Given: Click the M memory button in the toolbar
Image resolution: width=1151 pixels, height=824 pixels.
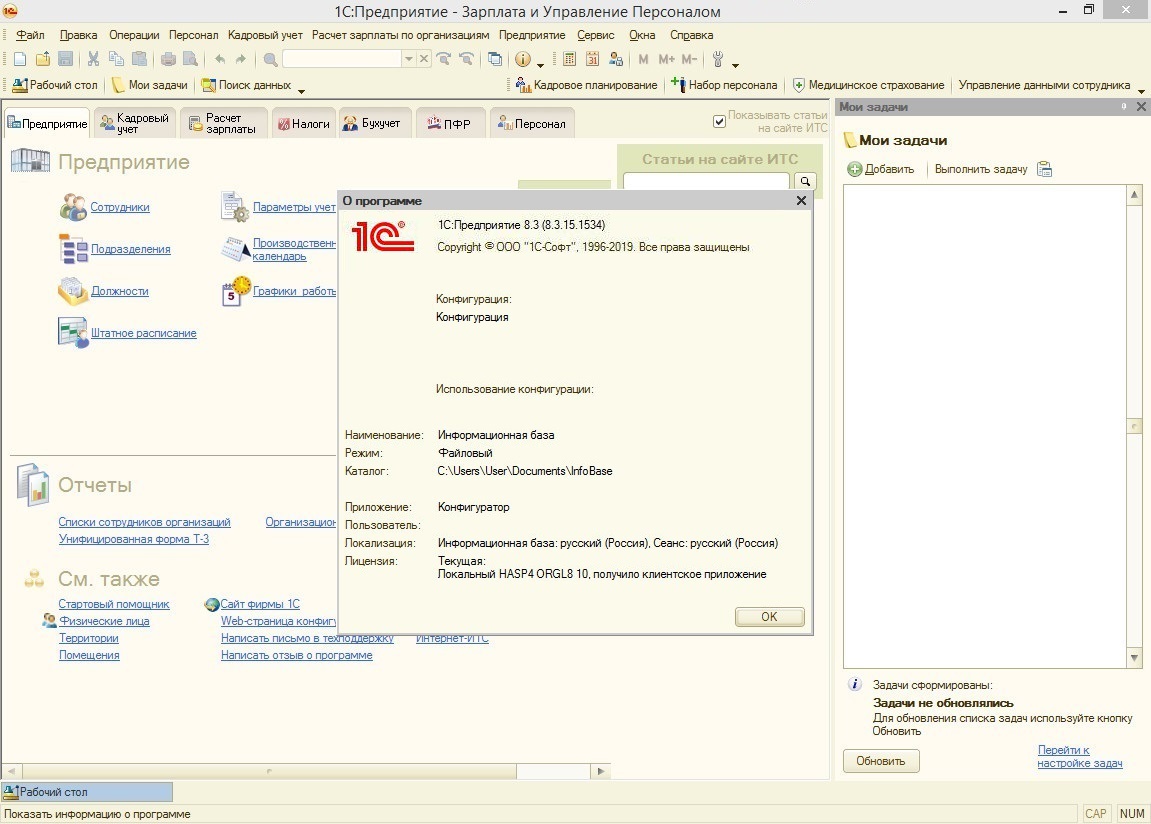Looking at the screenshot, I should [644, 59].
